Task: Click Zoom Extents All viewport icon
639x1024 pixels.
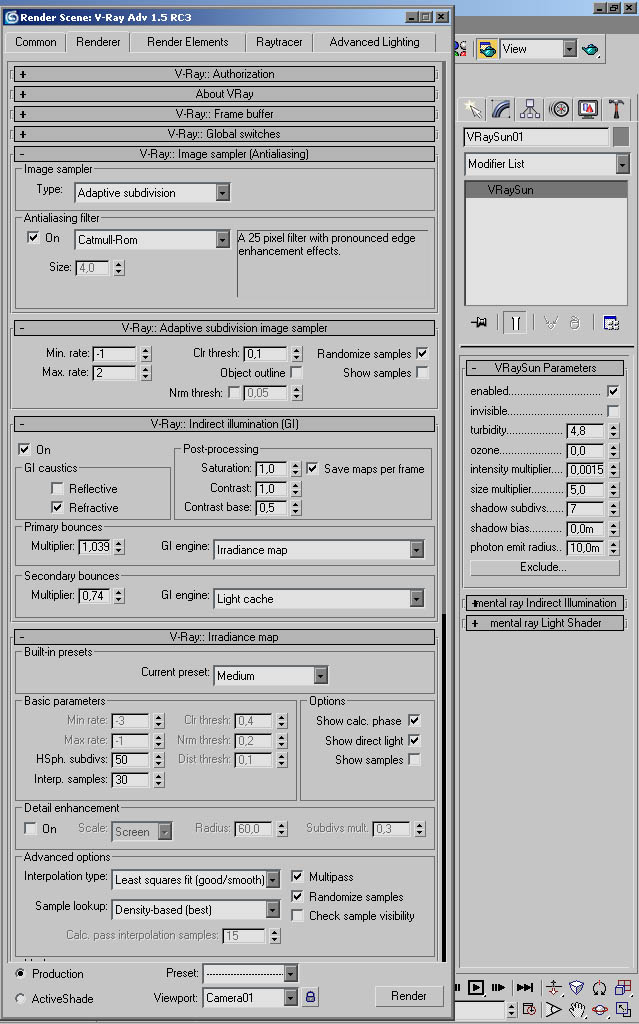Action: 623,987
